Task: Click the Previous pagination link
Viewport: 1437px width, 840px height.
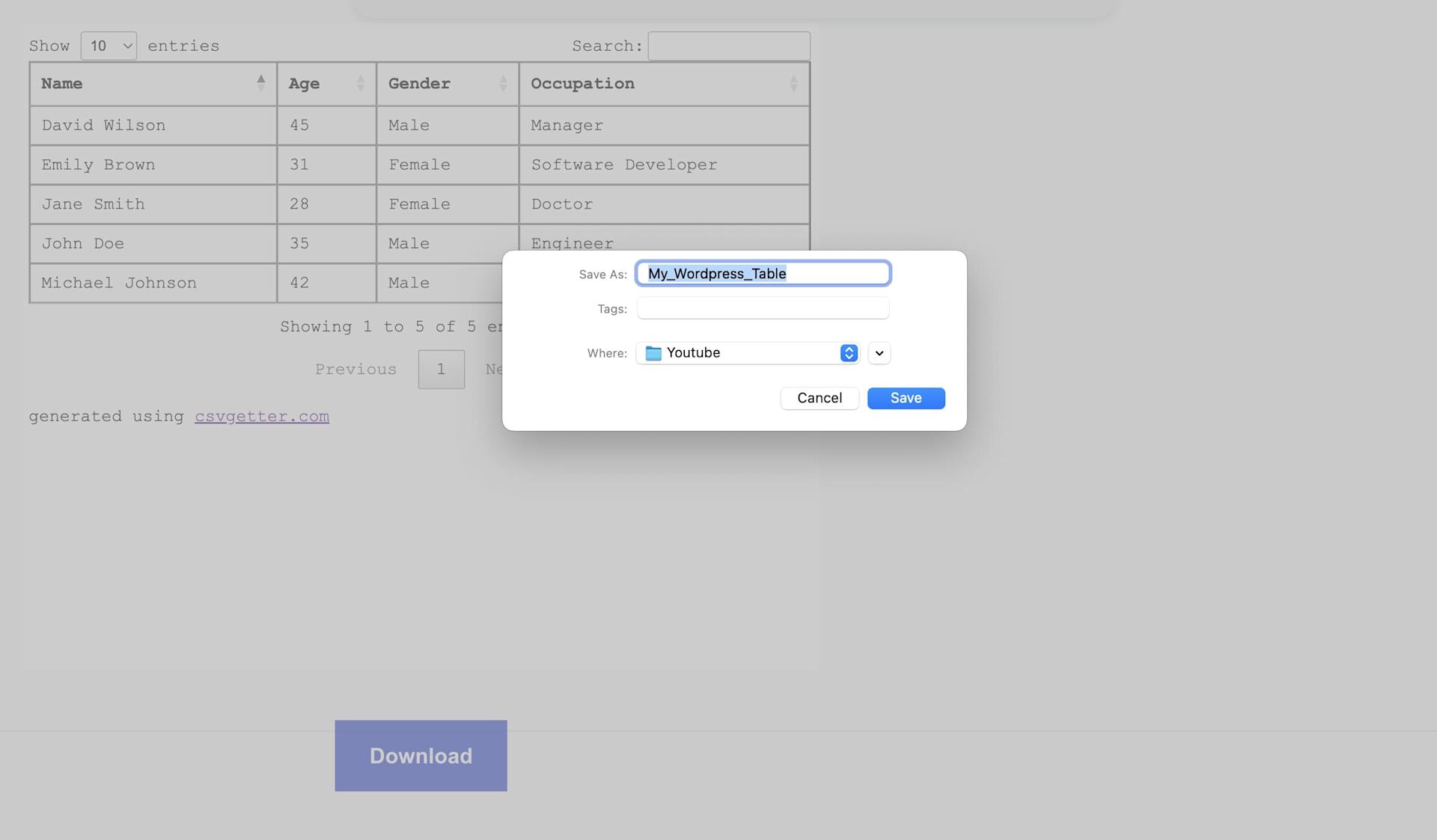Action: [x=356, y=370]
